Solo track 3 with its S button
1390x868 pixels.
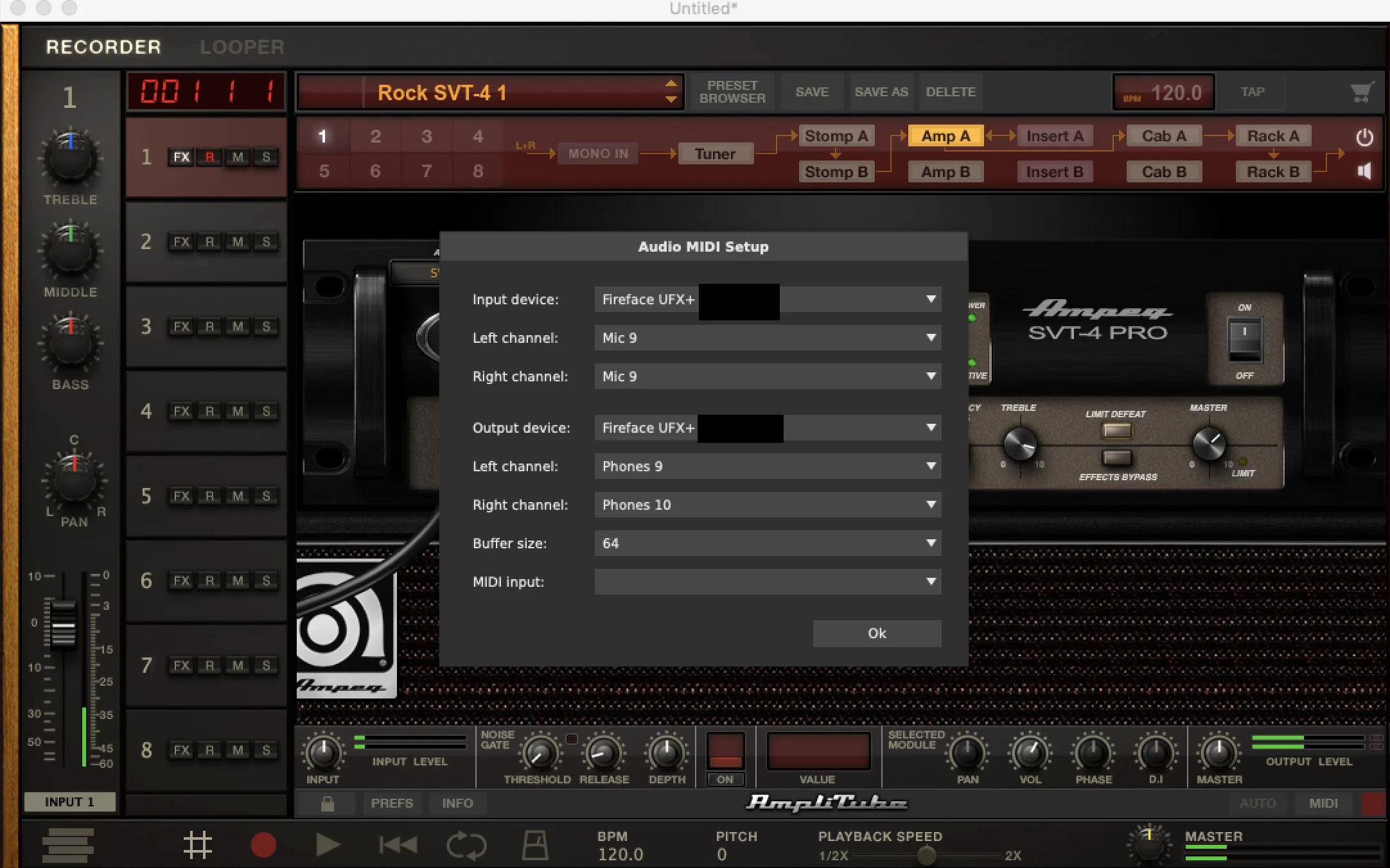(266, 327)
